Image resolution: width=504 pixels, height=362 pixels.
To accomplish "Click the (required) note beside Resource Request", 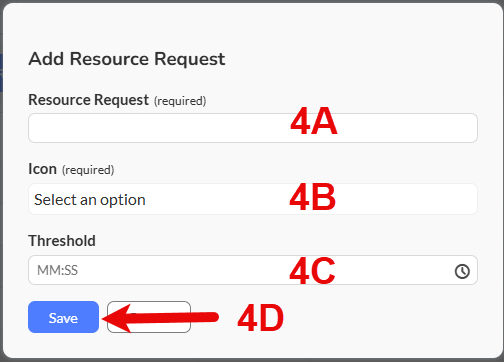I will click(x=180, y=101).
